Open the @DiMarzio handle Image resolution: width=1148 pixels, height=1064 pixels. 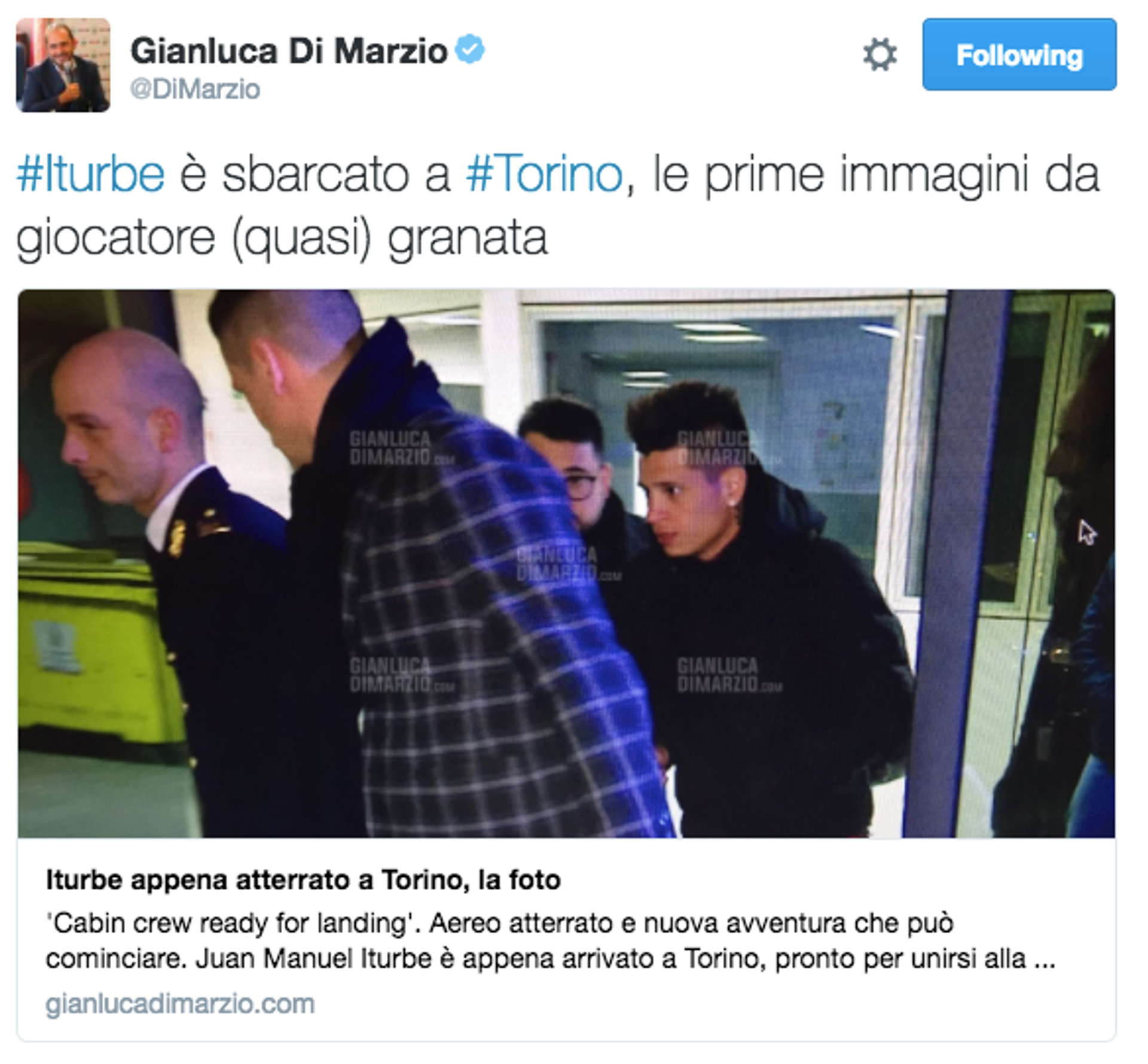click(195, 90)
